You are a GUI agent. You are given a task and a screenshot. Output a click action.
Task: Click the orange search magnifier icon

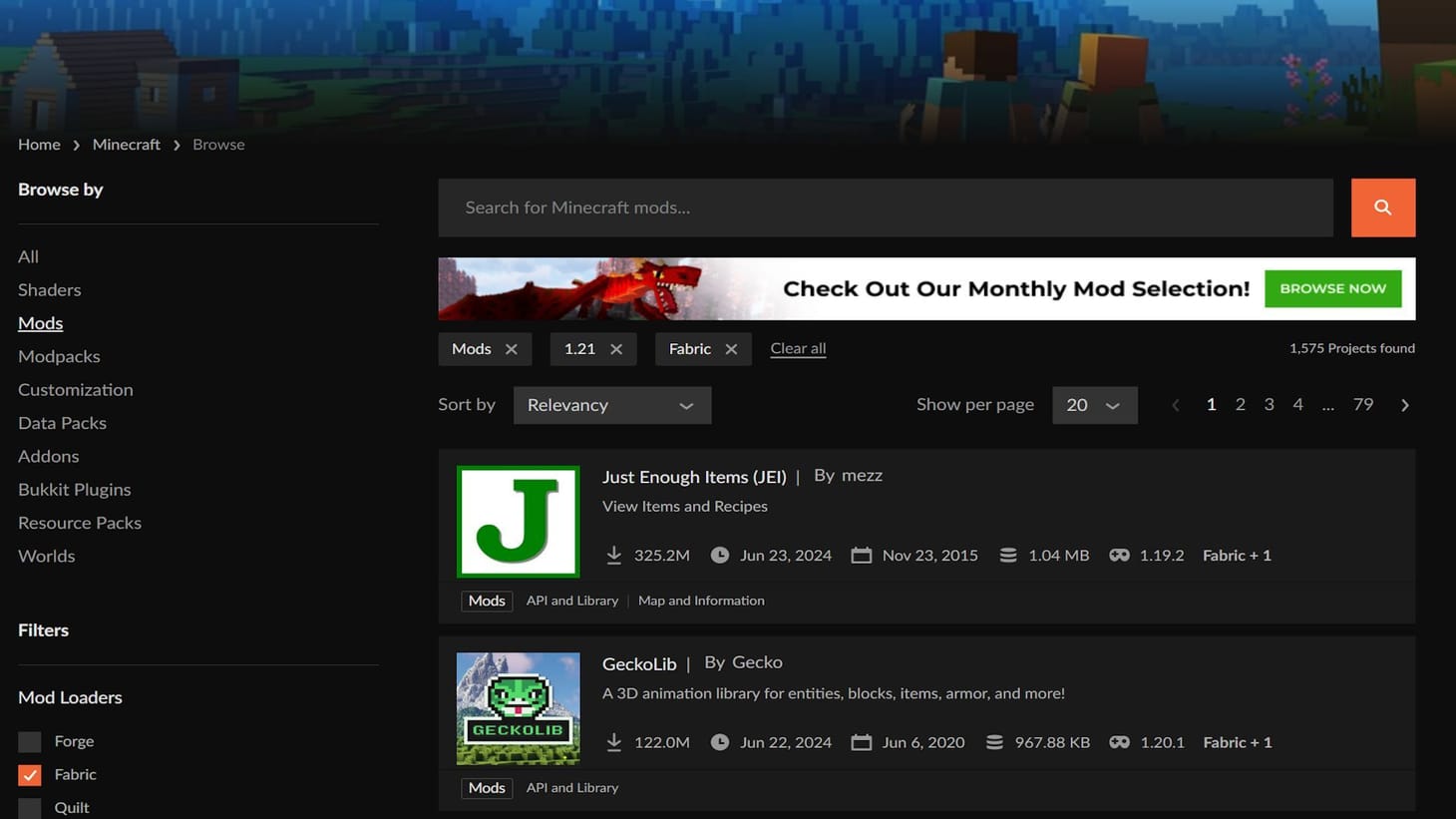click(1382, 206)
